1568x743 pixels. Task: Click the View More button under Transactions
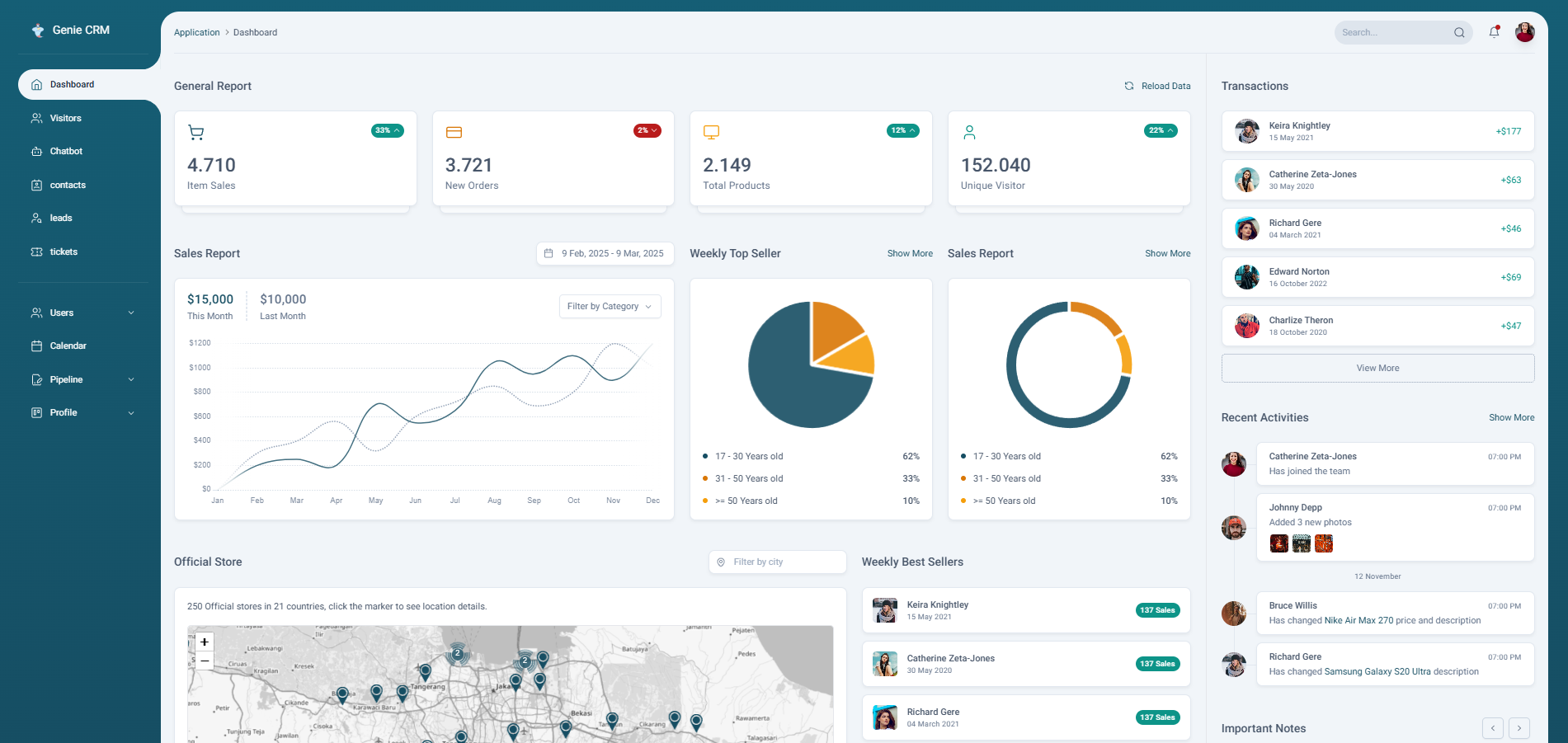point(1377,368)
